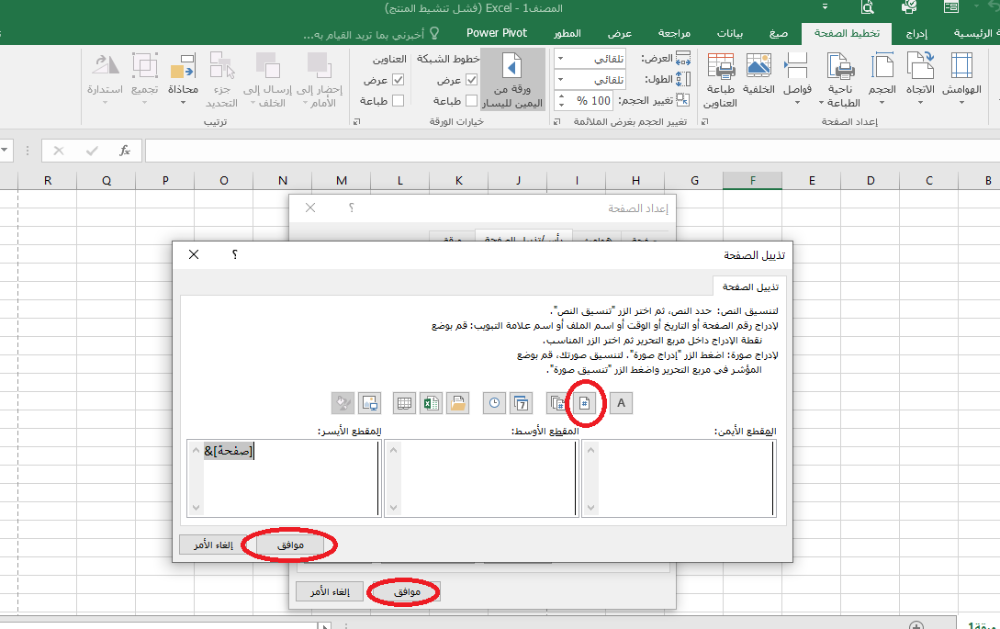
Task: Open the Power Pivot ribbon tab
Action: [496, 33]
